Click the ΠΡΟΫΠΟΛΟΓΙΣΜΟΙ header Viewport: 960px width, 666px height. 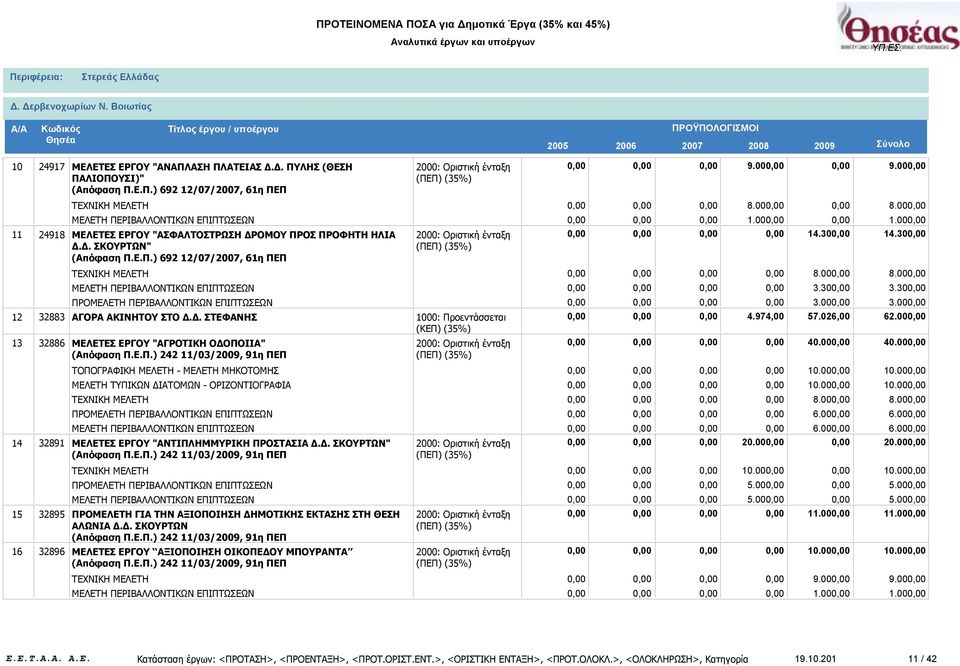click(715, 128)
